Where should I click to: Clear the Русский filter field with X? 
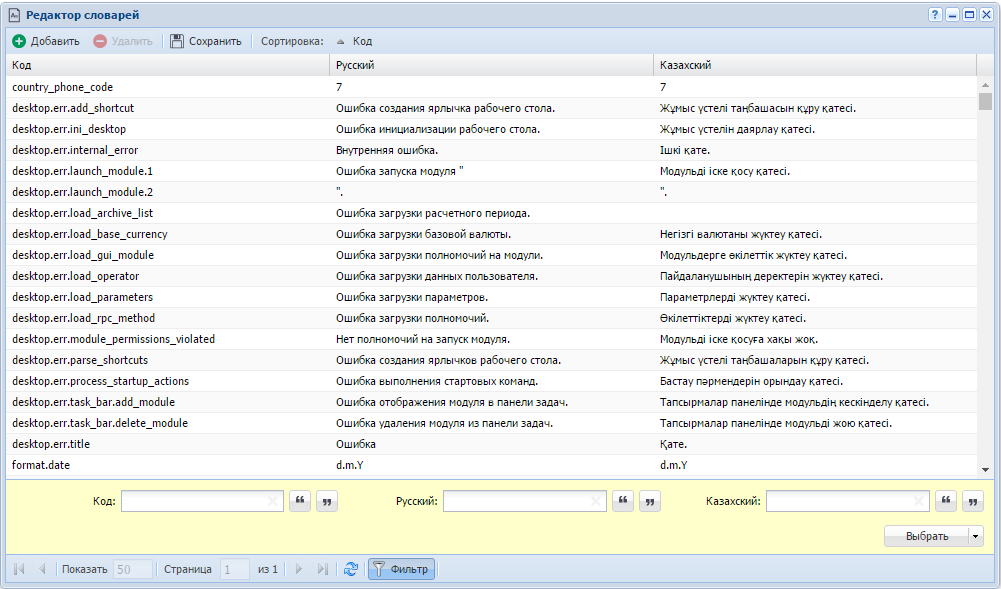pyautogui.click(x=596, y=501)
